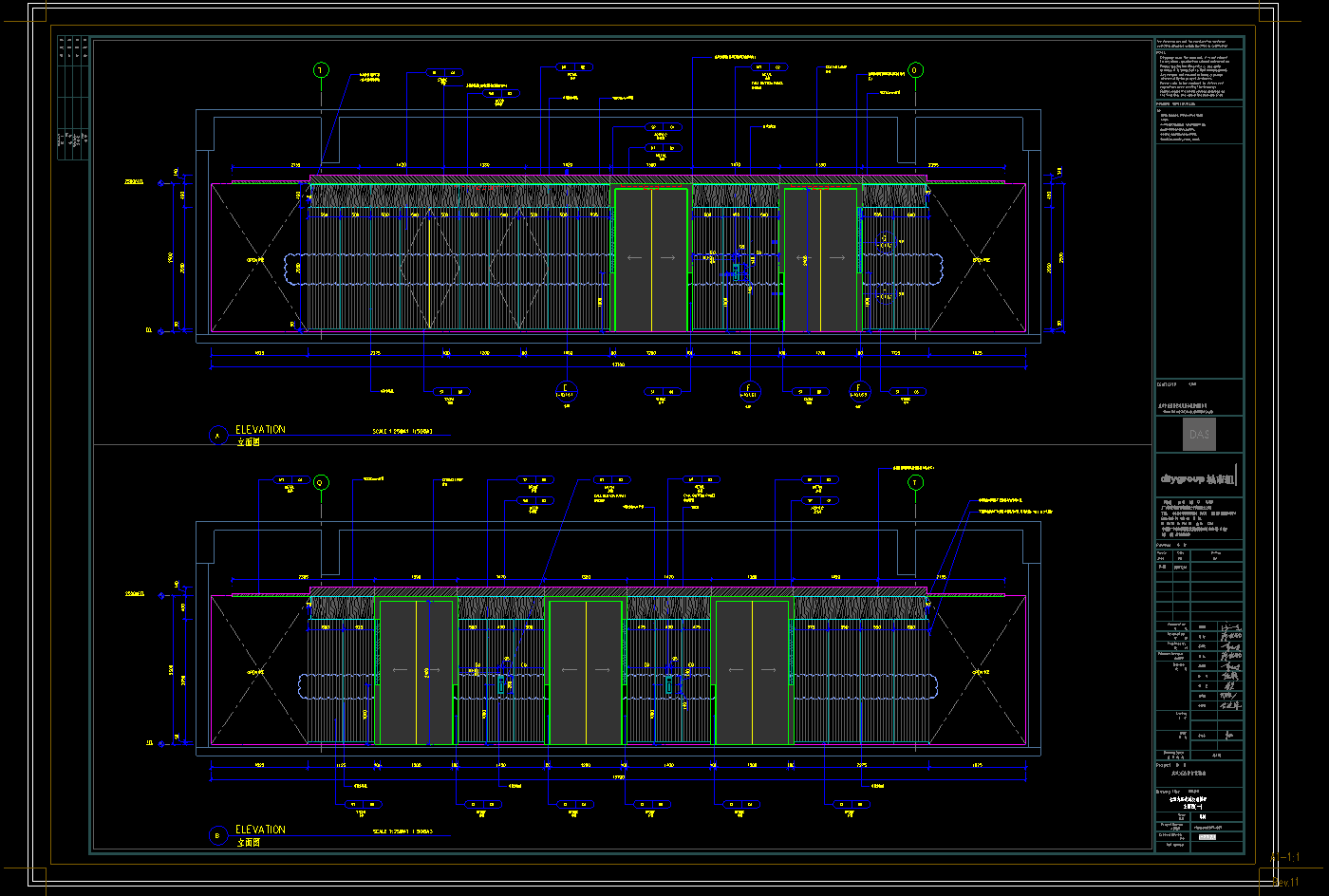Click the left section bubble below Elevation A
The width and height of the screenshot is (1329, 896).
point(566,390)
